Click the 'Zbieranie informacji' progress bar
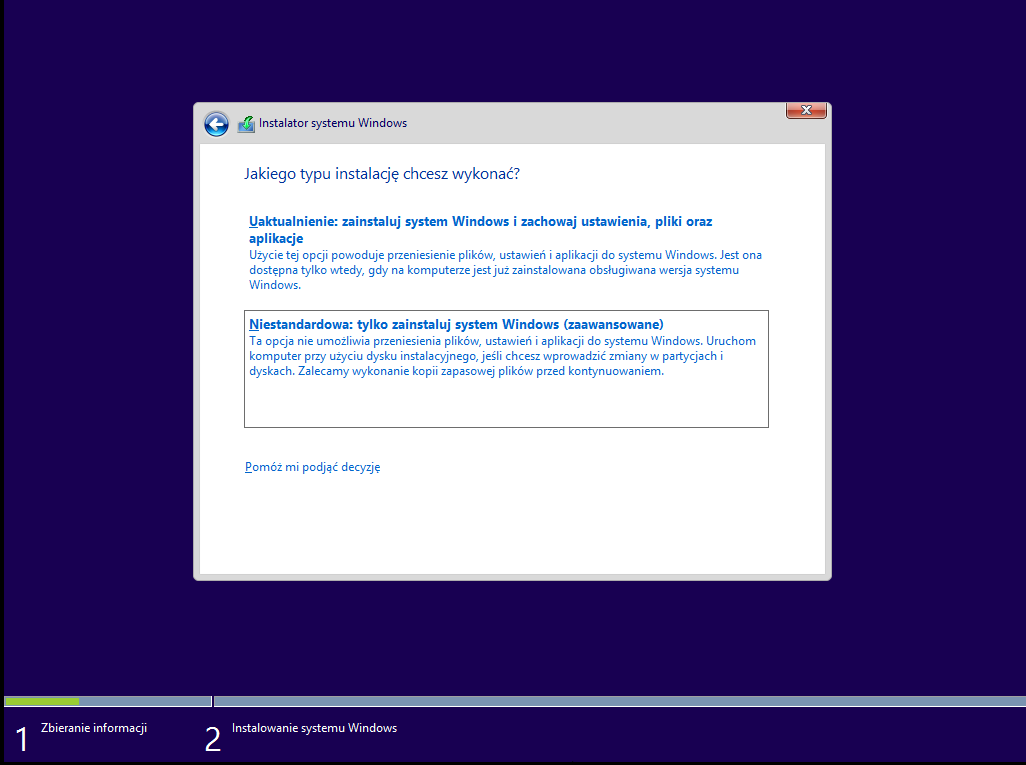The width and height of the screenshot is (1026, 765). point(108,702)
